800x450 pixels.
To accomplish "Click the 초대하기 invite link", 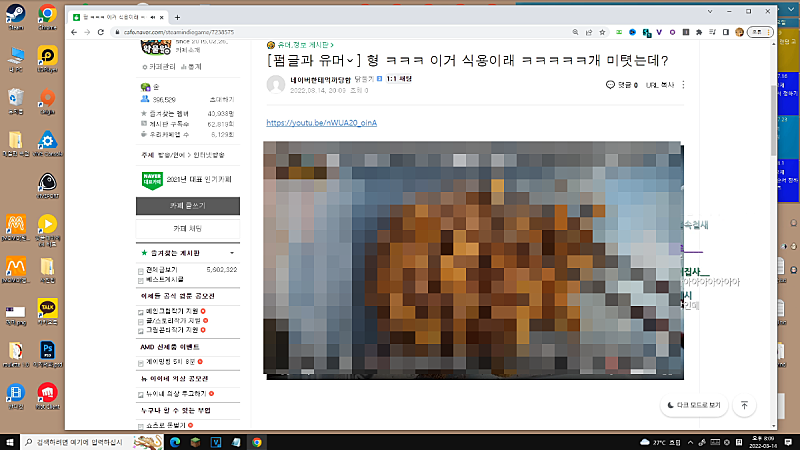I will click(x=222, y=99).
